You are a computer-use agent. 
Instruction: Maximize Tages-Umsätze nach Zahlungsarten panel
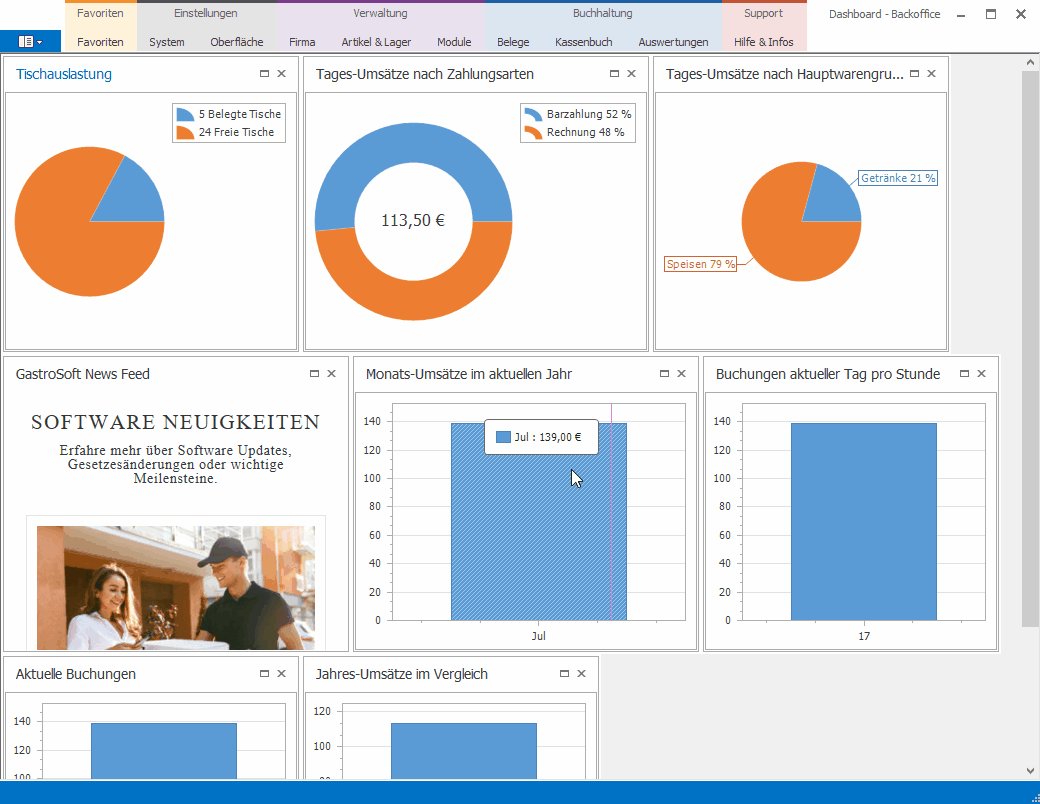point(614,74)
